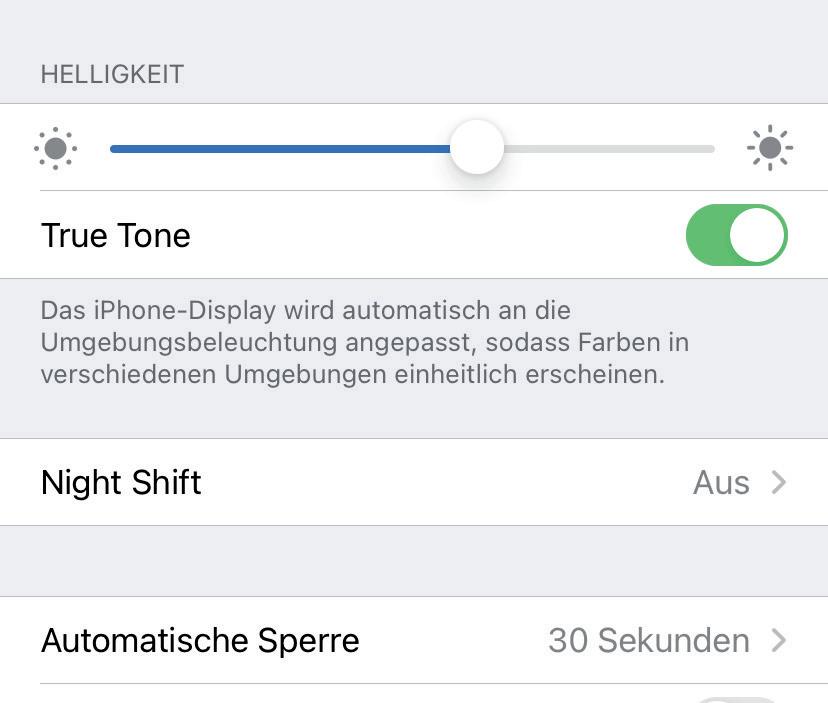Screen dimensions: 828x703
Task: Tap the "30 Sekunden" value
Action: [x=648, y=640]
